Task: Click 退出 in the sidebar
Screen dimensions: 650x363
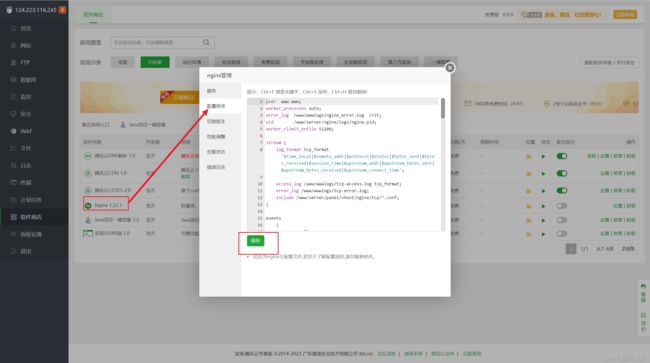Action: (26, 251)
